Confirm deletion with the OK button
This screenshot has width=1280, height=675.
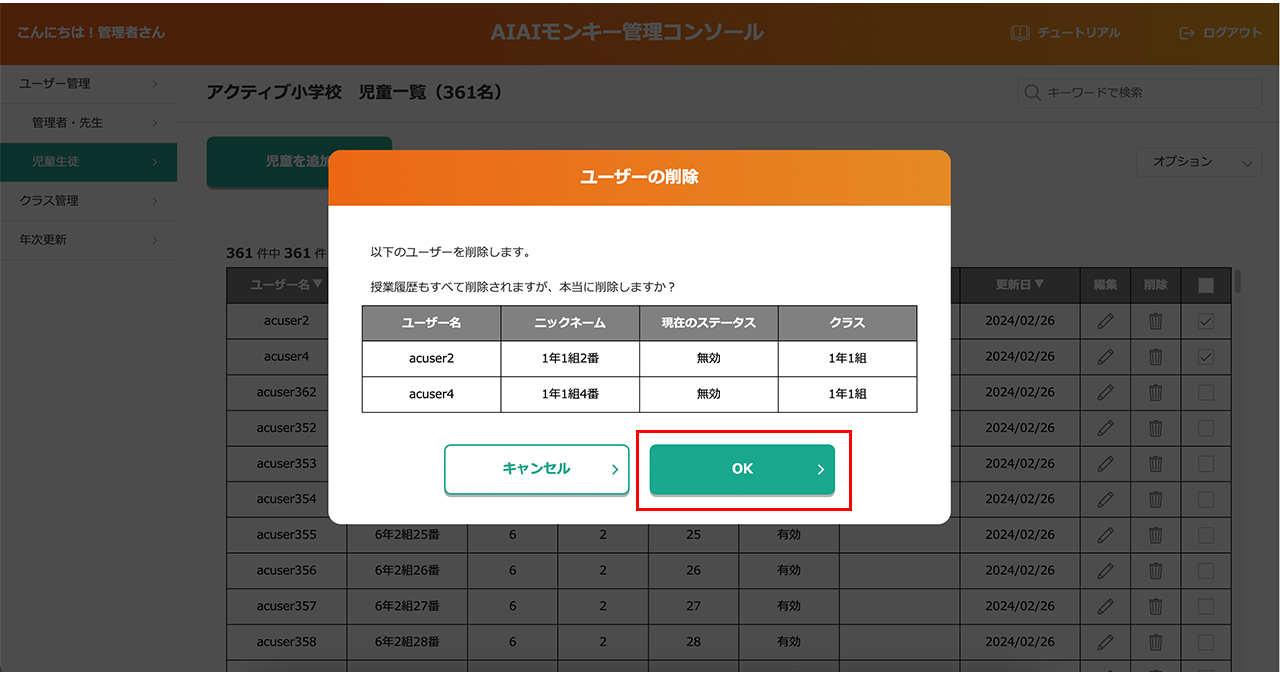[741, 469]
